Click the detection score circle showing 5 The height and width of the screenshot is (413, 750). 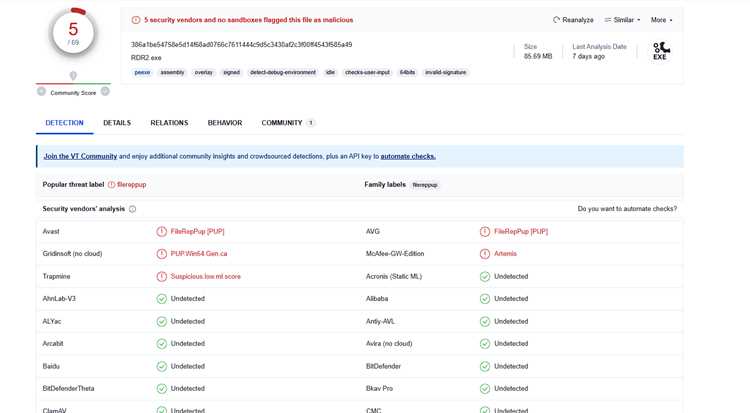click(73, 33)
